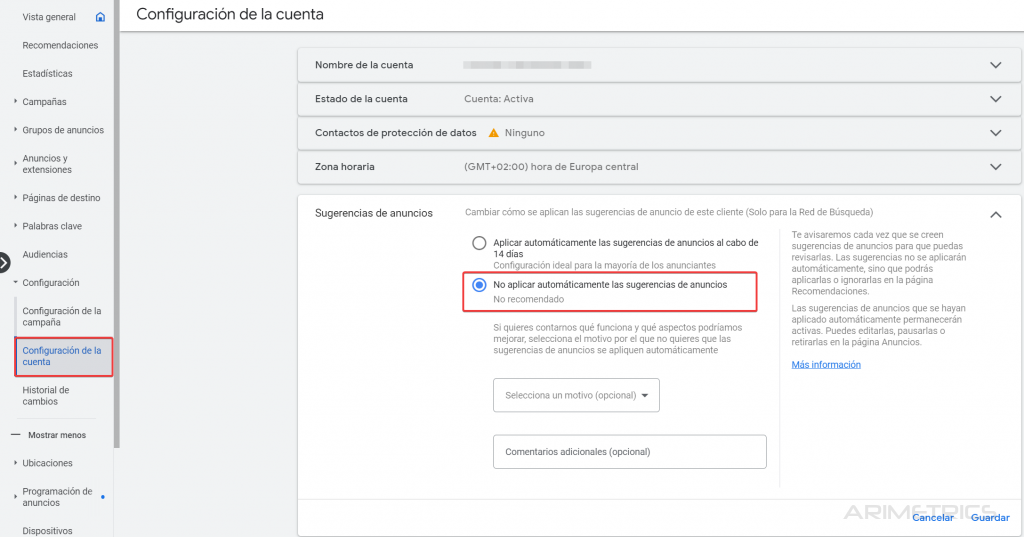
Task: Expand Palabras clave in sidebar
Action: 15,225
